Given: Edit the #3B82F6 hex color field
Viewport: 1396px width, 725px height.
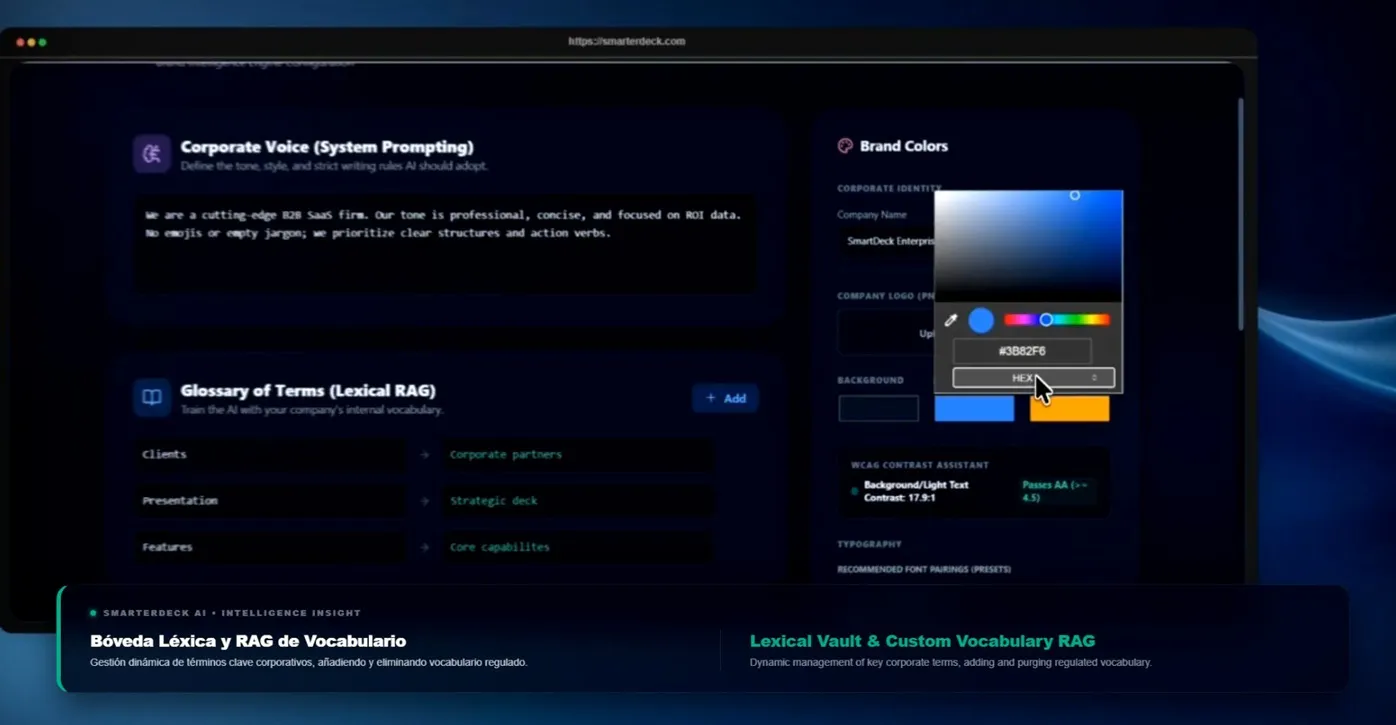Looking at the screenshot, I should (1022, 351).
